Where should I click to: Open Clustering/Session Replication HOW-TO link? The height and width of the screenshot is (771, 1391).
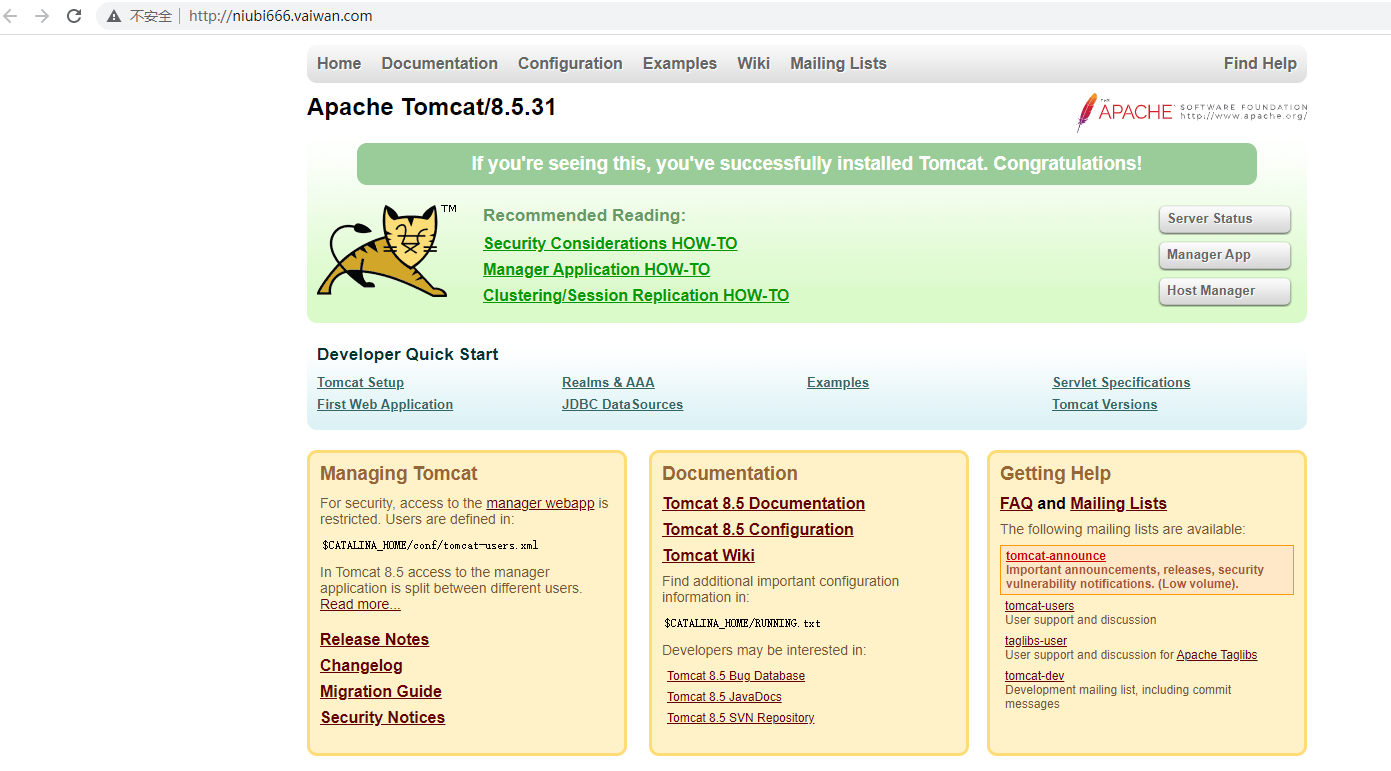pos(635,295)
